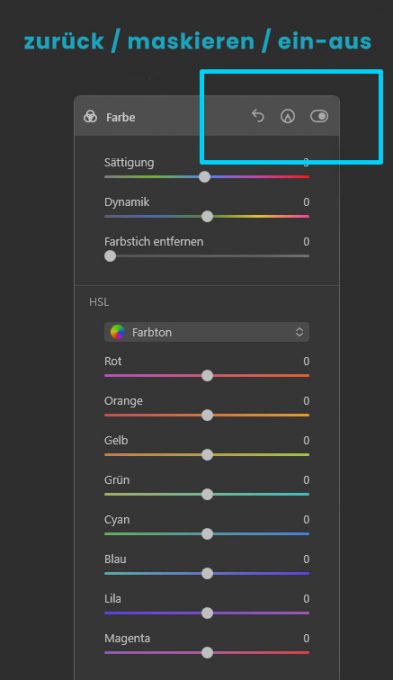Reset Farbe adjustments with undo arrow

[x=258, y=116]
